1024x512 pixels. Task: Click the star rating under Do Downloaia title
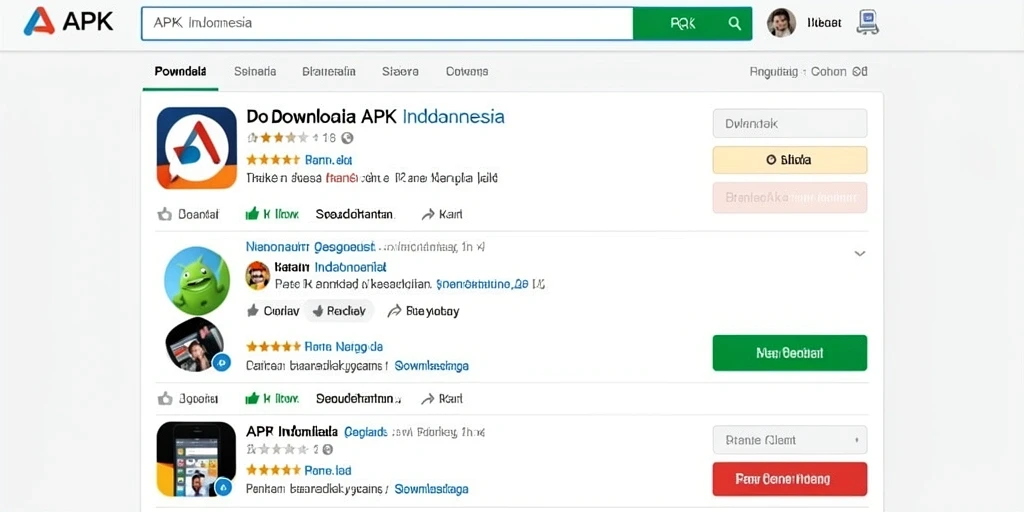pyautogui.click(x=278, y=138)
